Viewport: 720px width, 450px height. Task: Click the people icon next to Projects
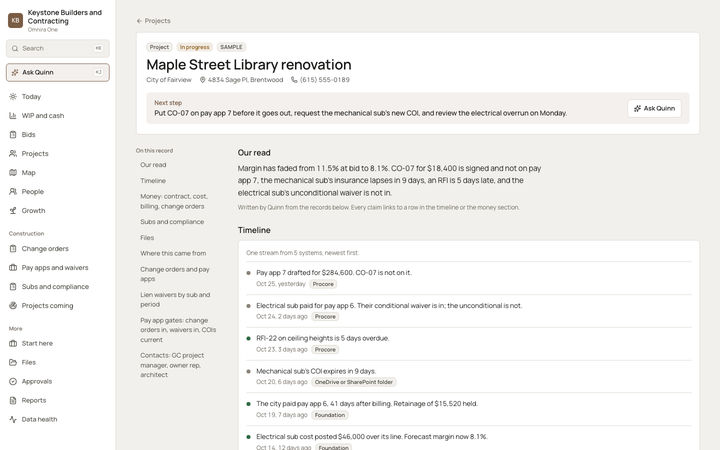pos(13,153)
